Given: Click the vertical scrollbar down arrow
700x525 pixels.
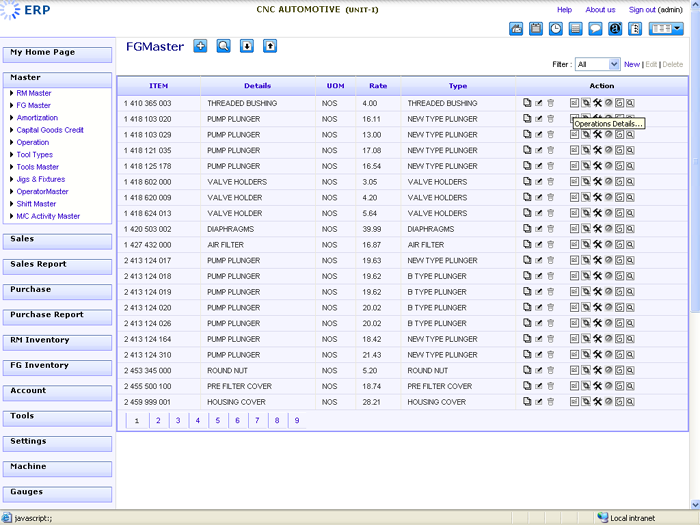Looking at the screenshot, I should 695,504.
